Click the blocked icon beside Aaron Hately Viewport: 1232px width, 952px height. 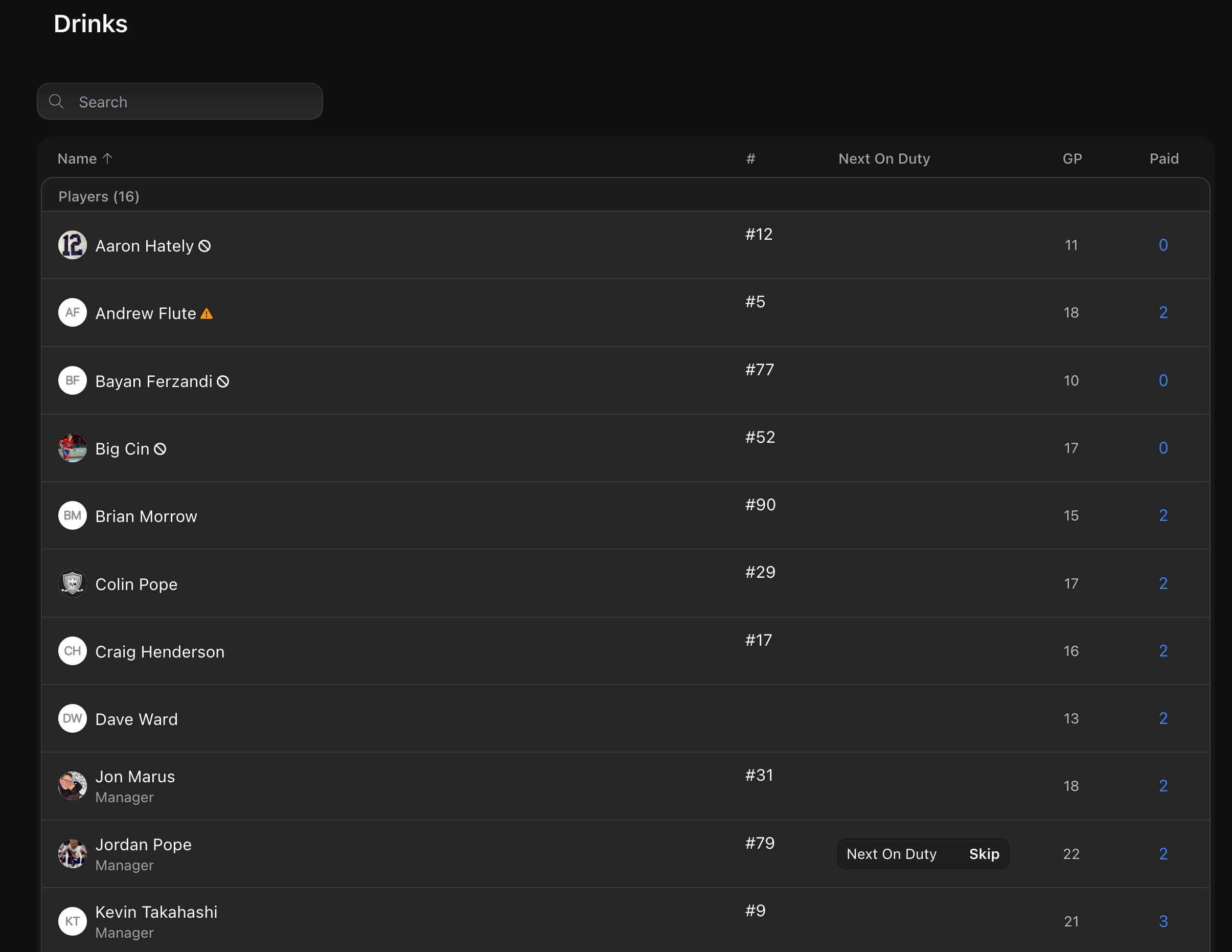(x=205, y=246)
